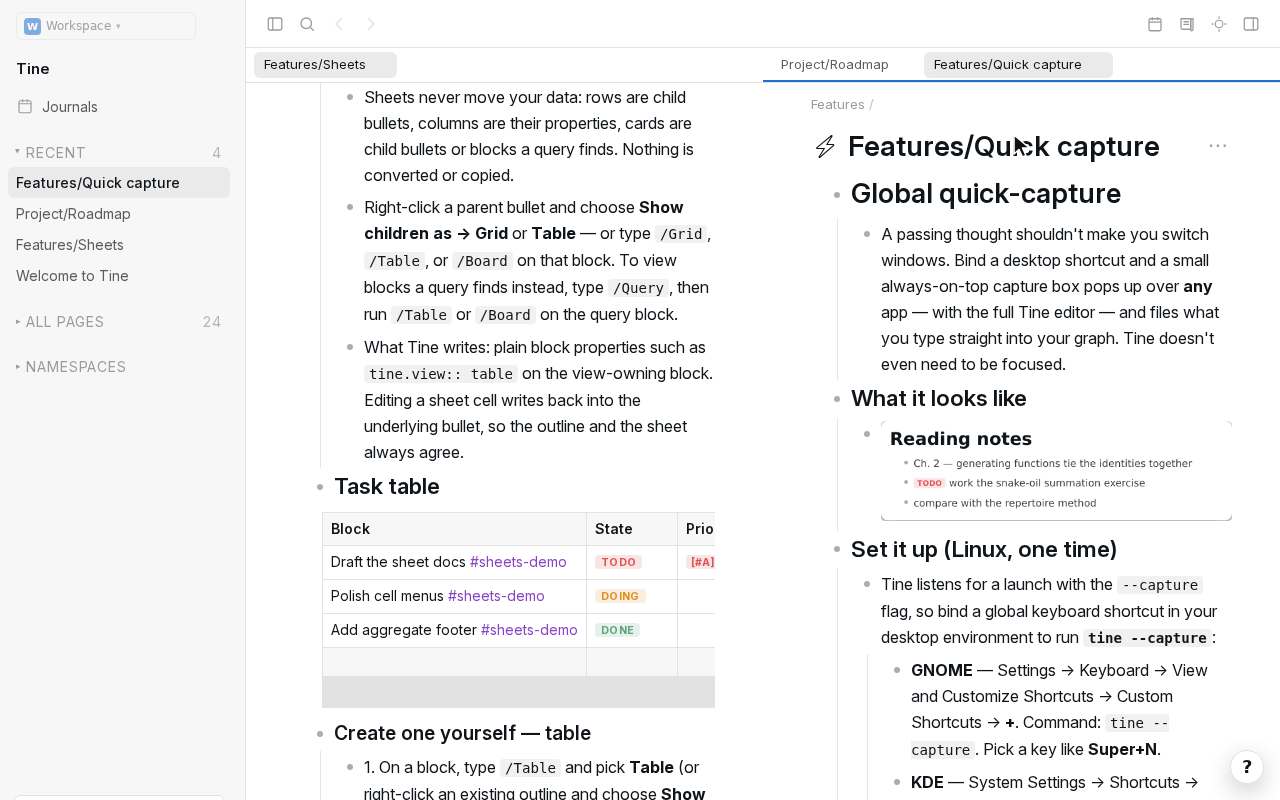1280x800 pixels.
Task: Open Project/Roadmap from recent list
Action: click(119, 214)
